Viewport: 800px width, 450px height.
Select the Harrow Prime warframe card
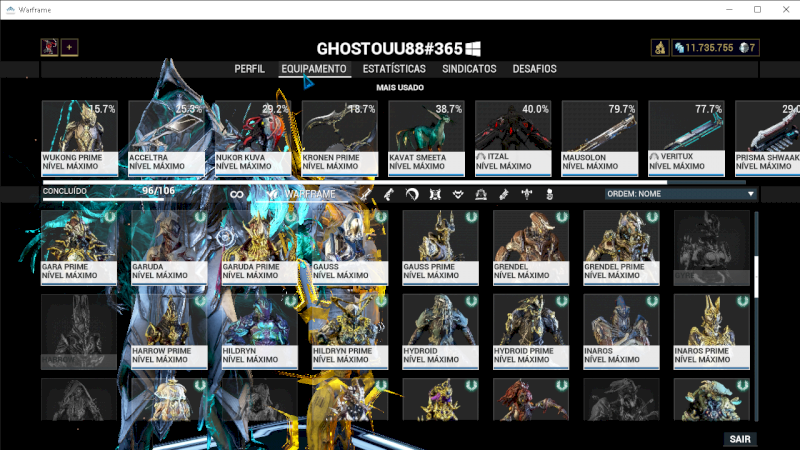tap(169, 332)
